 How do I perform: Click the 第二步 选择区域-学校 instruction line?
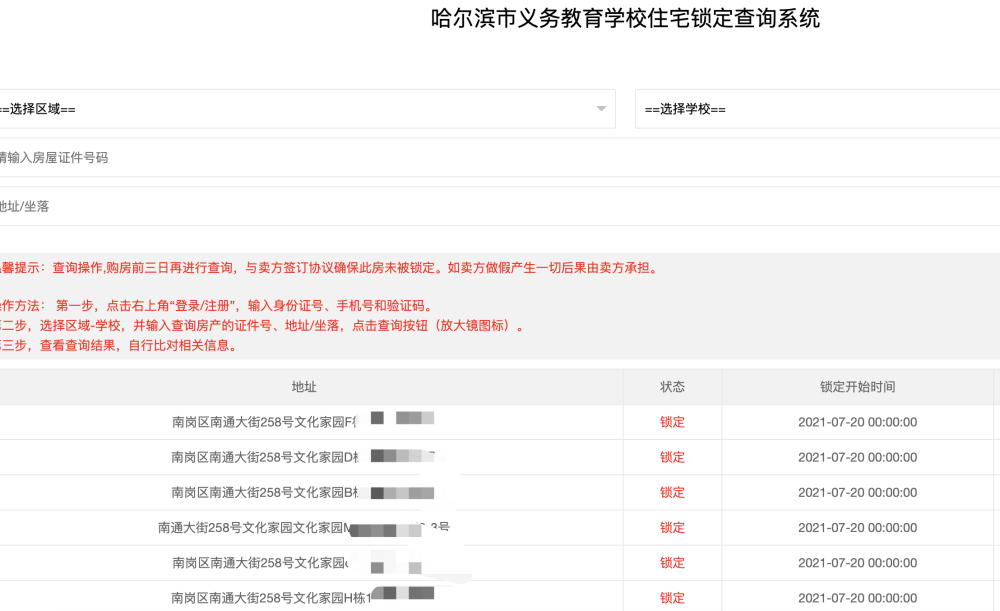(x=263, y=325)
